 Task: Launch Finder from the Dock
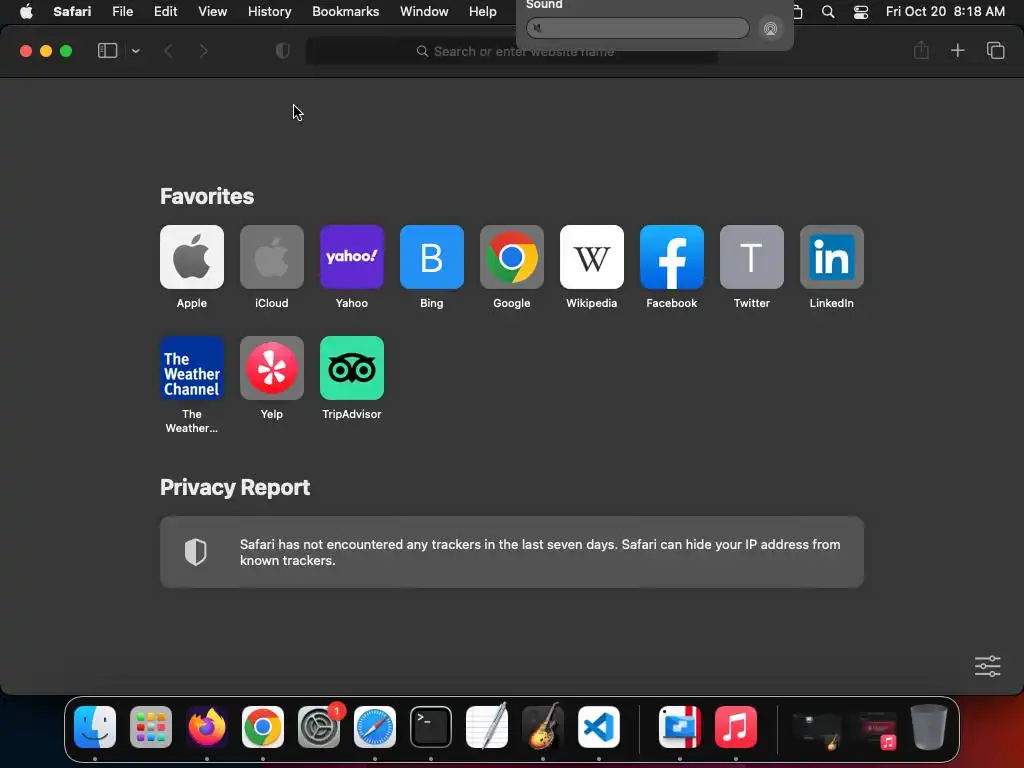tap(95, 726)
